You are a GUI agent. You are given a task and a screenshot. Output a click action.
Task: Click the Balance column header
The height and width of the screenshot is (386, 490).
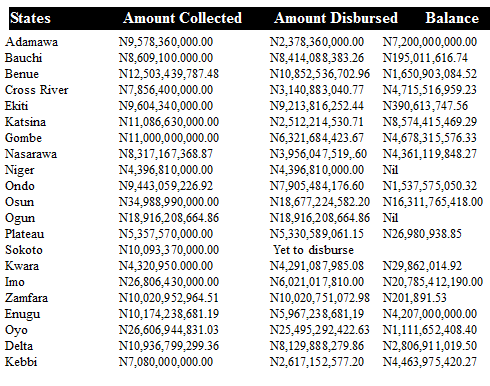[x=452, y=18]
